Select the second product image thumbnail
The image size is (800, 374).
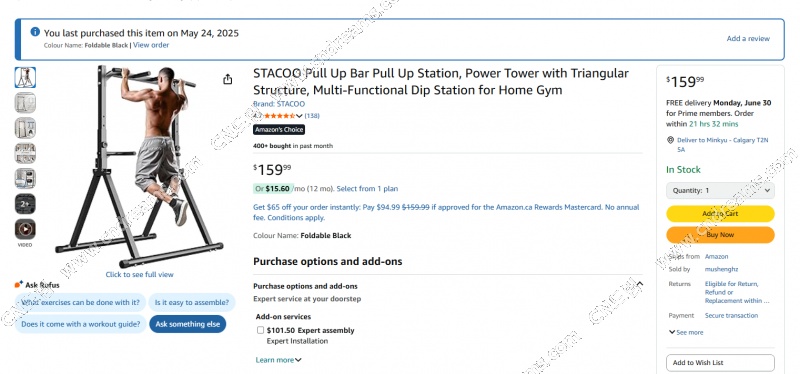pyautogui.click(x=25, y=103)
